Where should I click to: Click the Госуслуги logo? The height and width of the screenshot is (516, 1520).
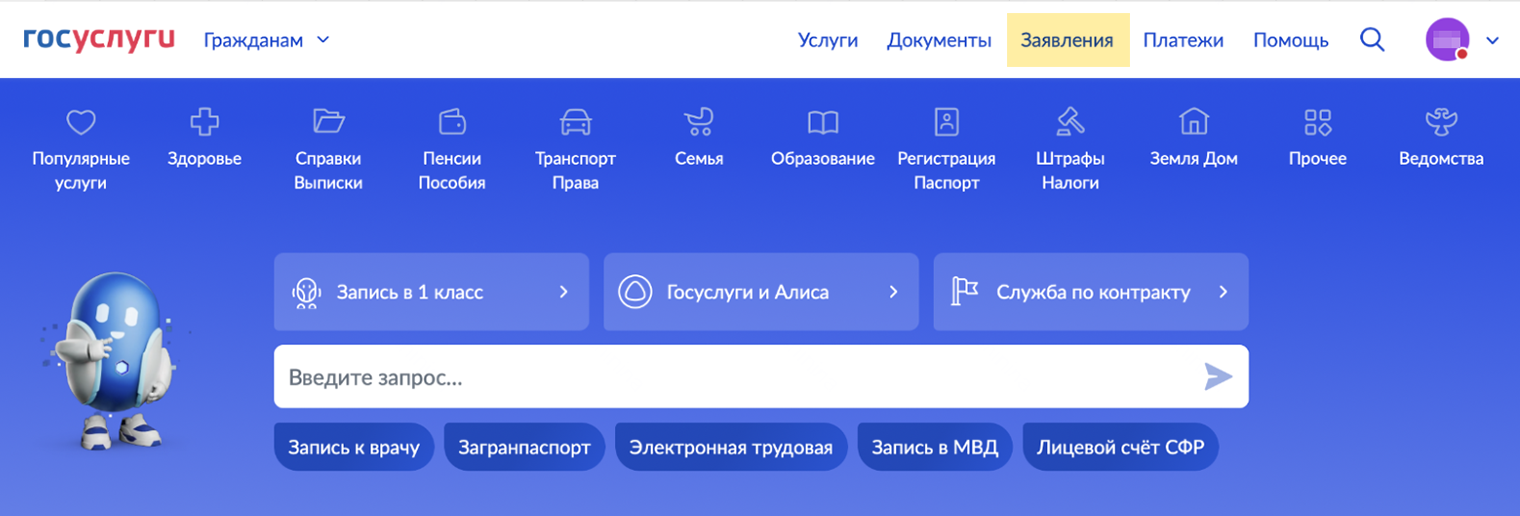99,40
